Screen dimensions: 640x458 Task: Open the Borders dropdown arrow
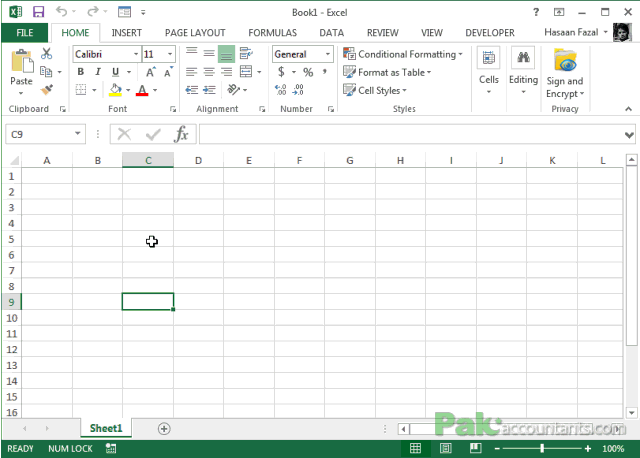pos(94,90)
